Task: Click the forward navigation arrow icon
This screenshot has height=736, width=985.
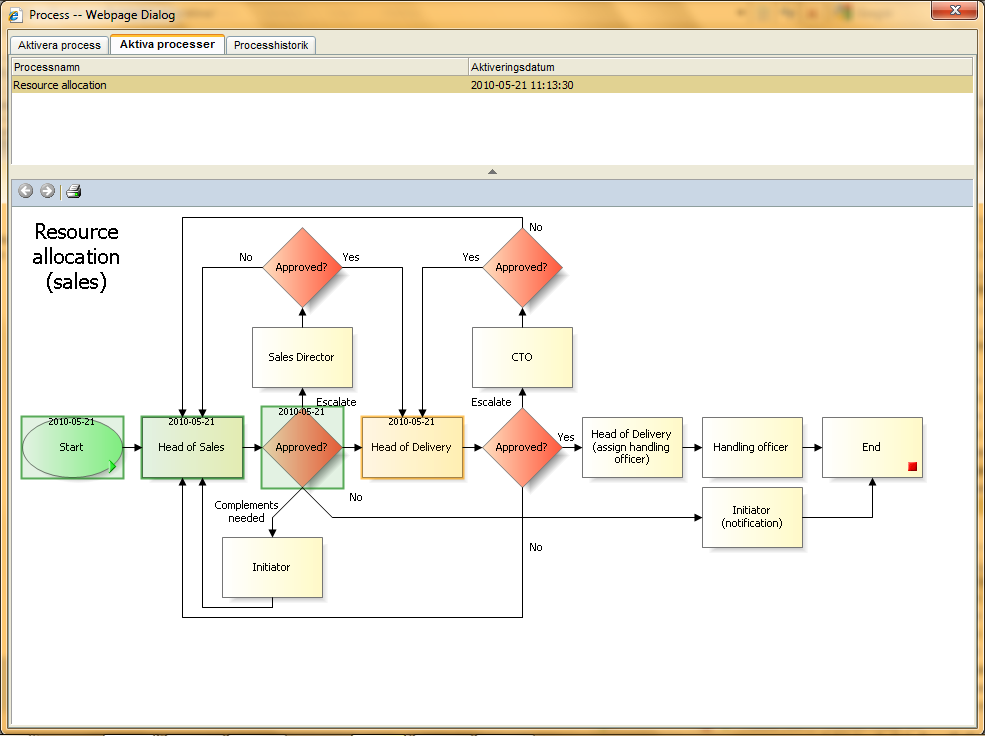Action: [48, 191]
